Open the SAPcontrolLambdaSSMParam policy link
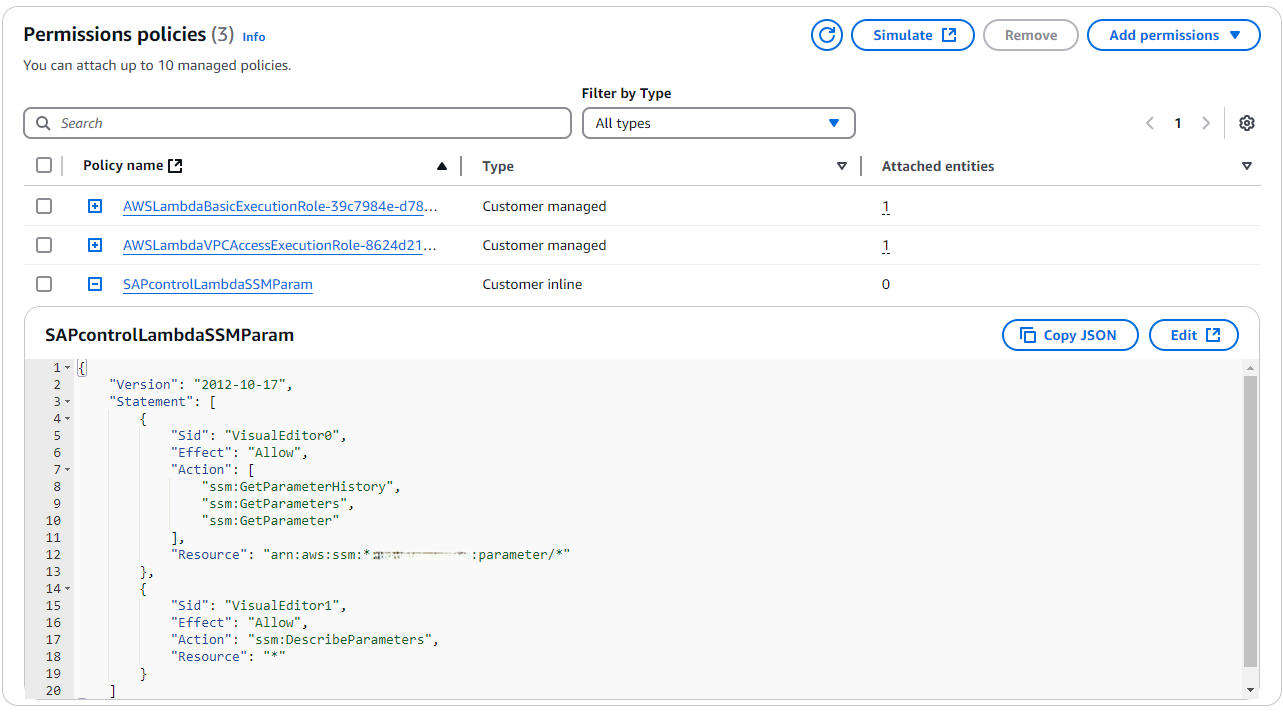This screenshot has height=719, width=1283. pos(218,284)
